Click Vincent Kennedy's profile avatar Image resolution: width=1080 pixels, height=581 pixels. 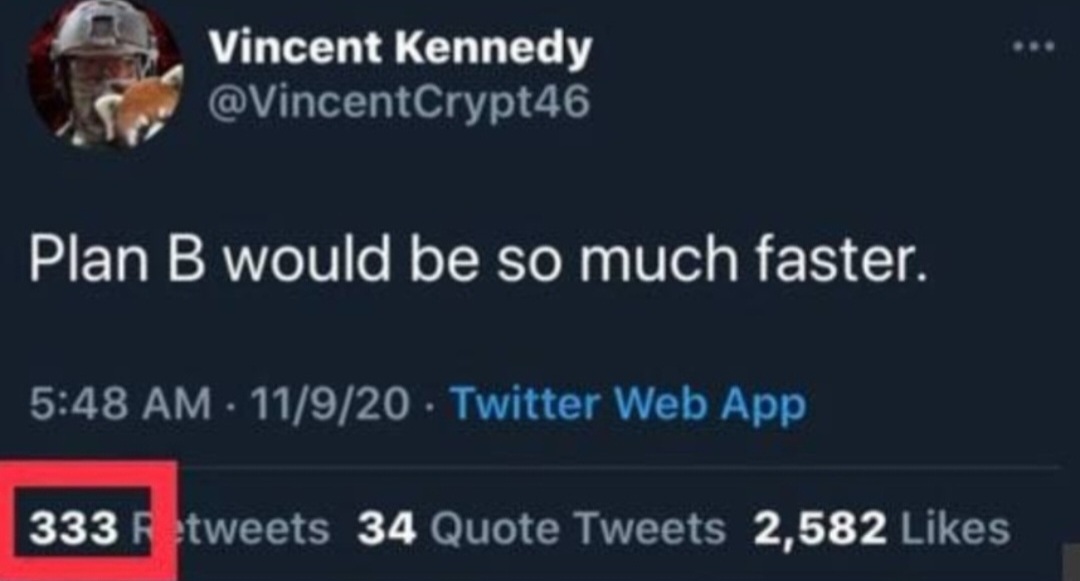click(104, 77)
